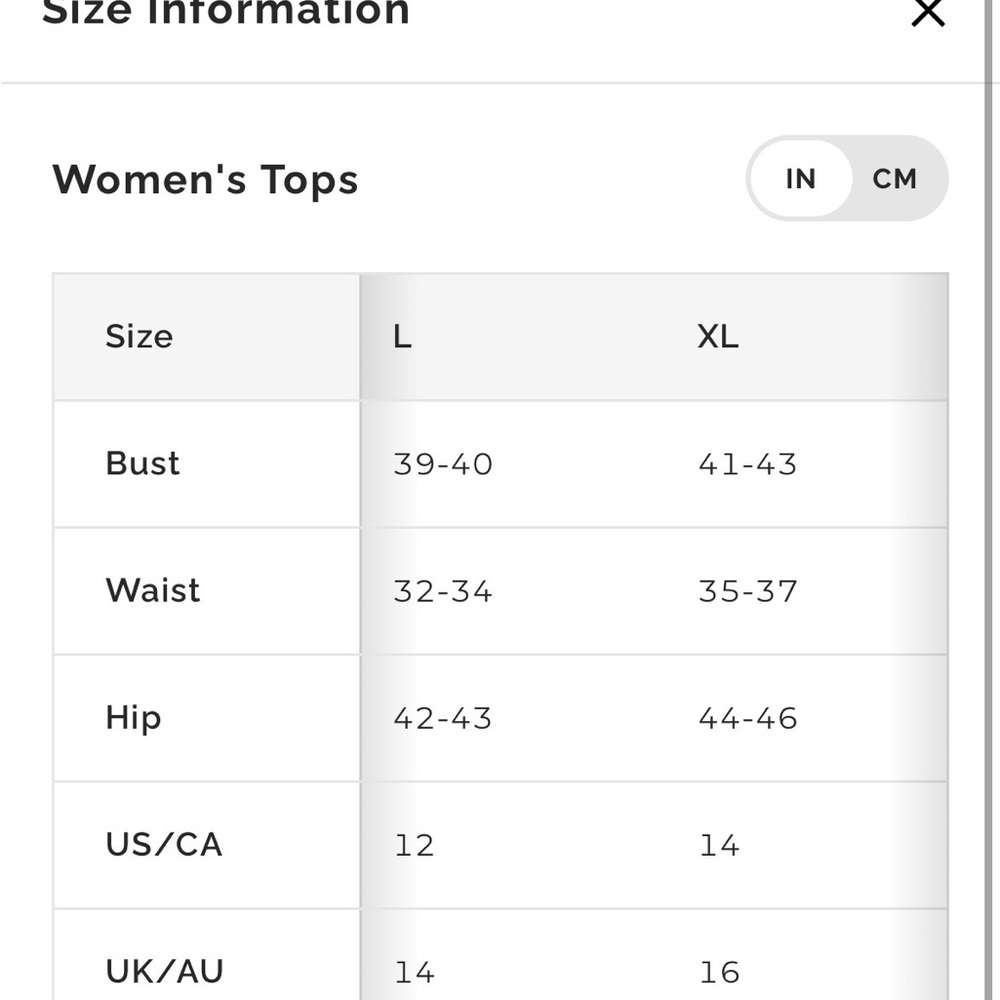Select UK/AU size 16 cell
Viewport: 1000px width, 1000px height.
pyautogui.click(x=719, y=971)
